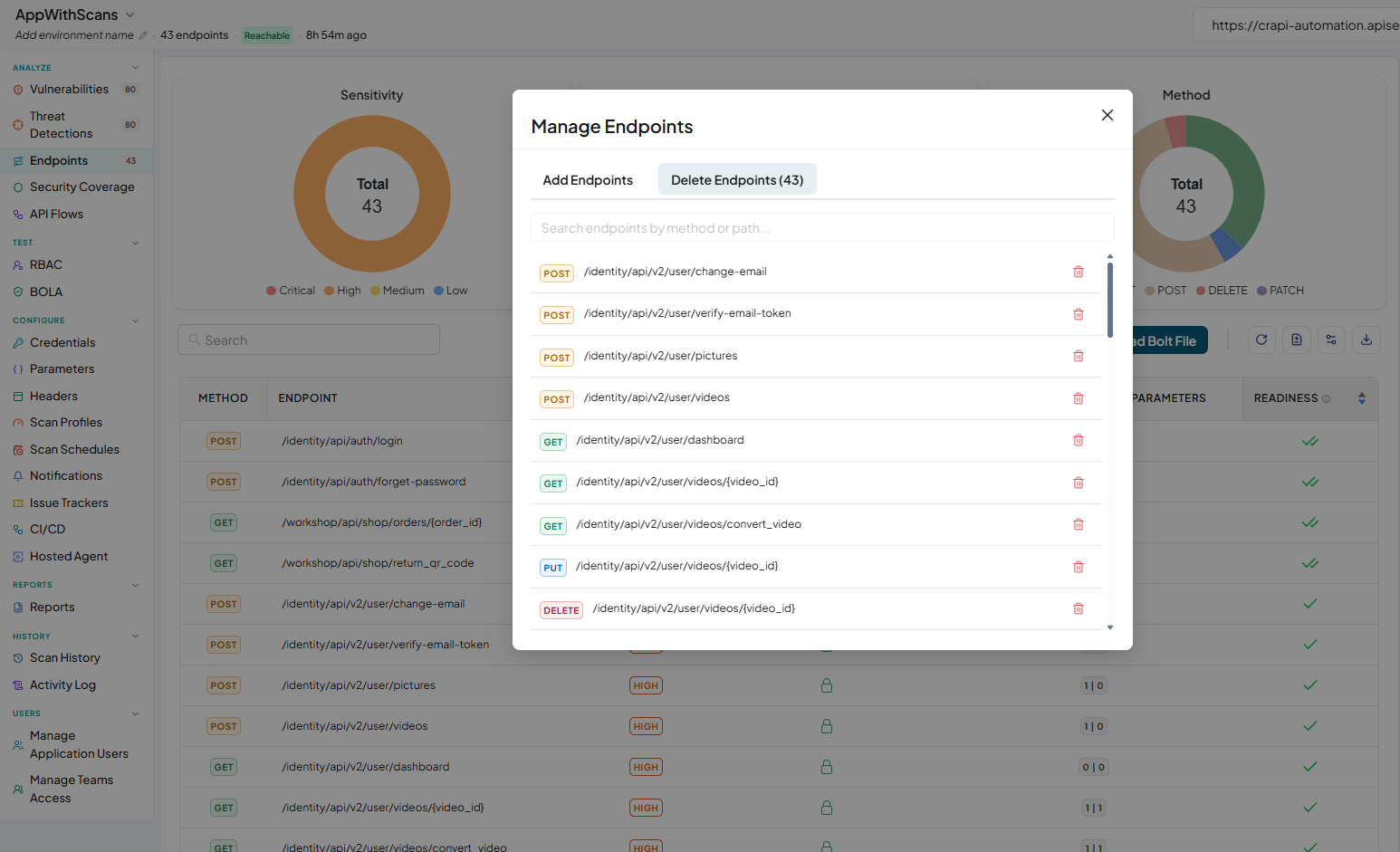This screenshot has width=1400, height=852.
Task: Click trash icon for verify-email-token in the dialog
Action: click(1079, 314)
